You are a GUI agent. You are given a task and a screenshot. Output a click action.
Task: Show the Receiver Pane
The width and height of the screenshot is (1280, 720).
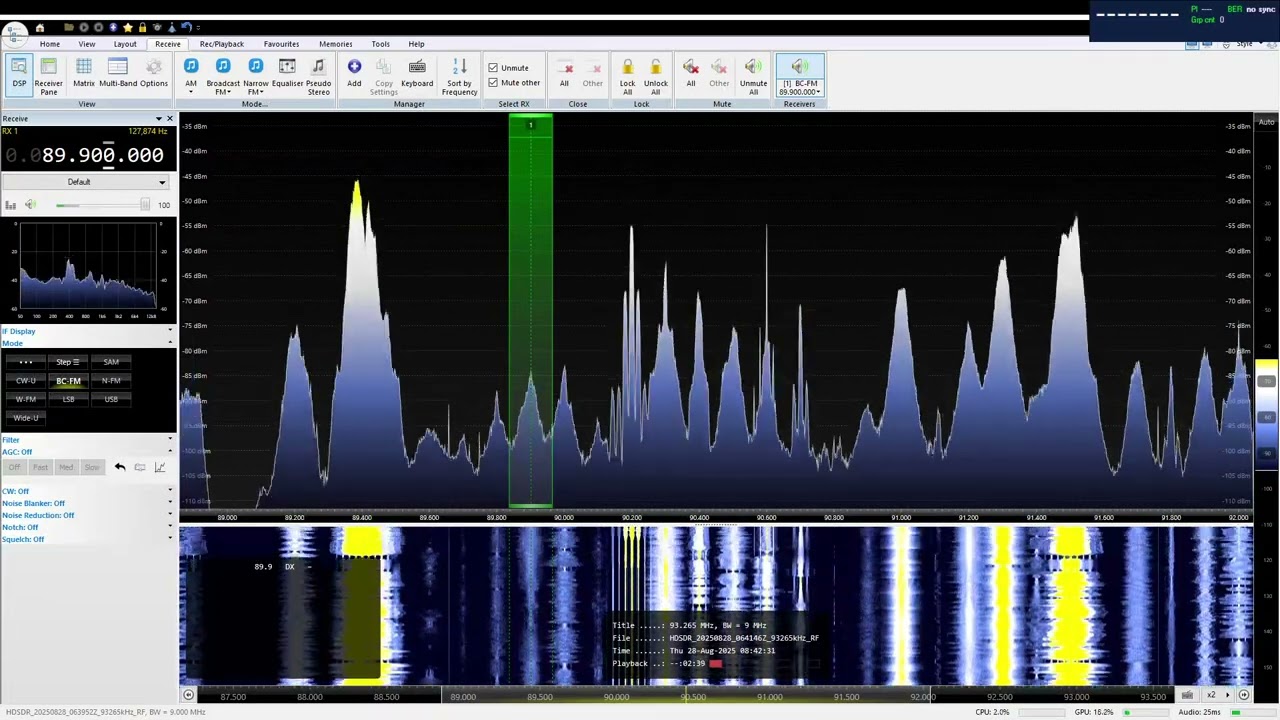click(x=48, y=76)
